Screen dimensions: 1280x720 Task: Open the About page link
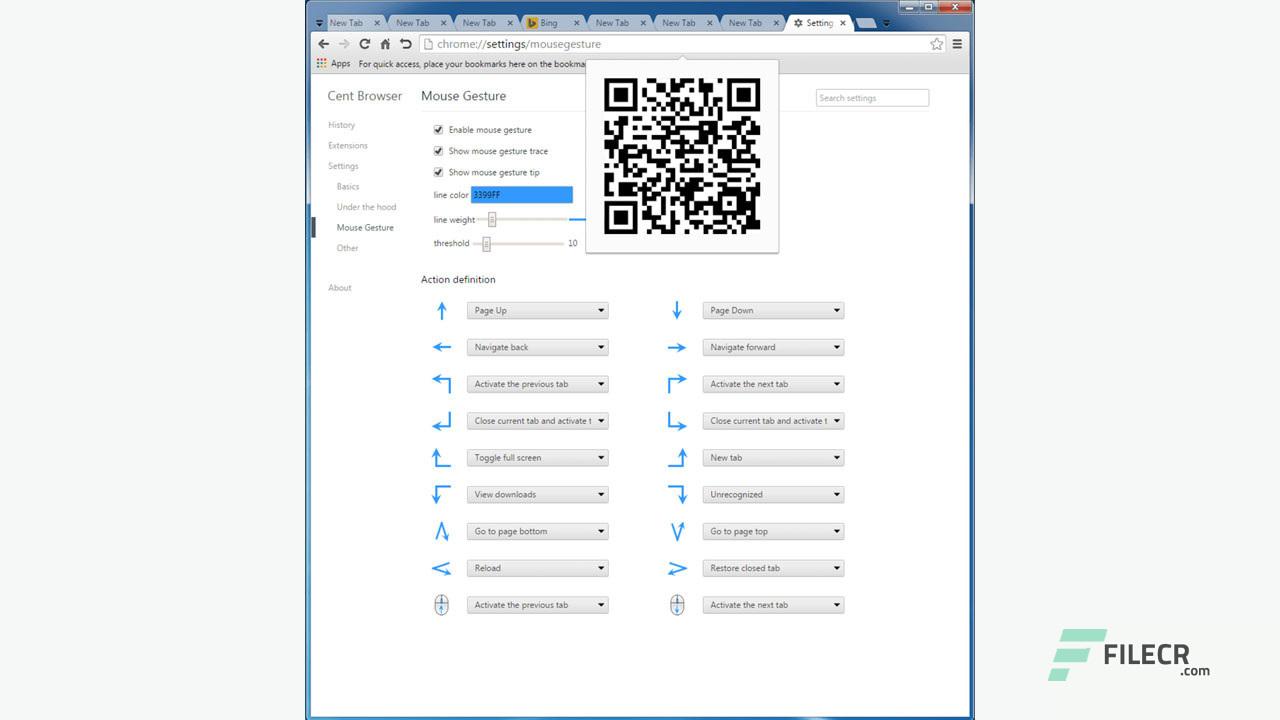pyautogui.click(x=340, y=288)
